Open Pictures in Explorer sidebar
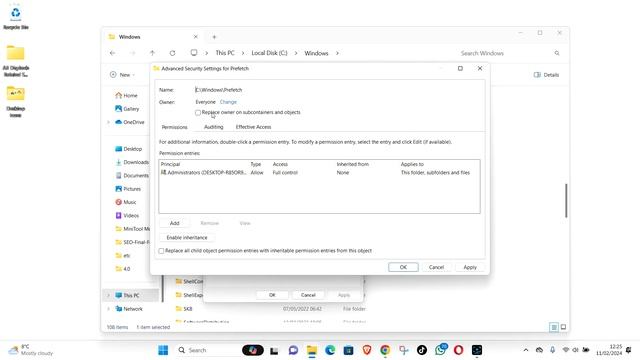640x360 pixels. coord(128,189)
